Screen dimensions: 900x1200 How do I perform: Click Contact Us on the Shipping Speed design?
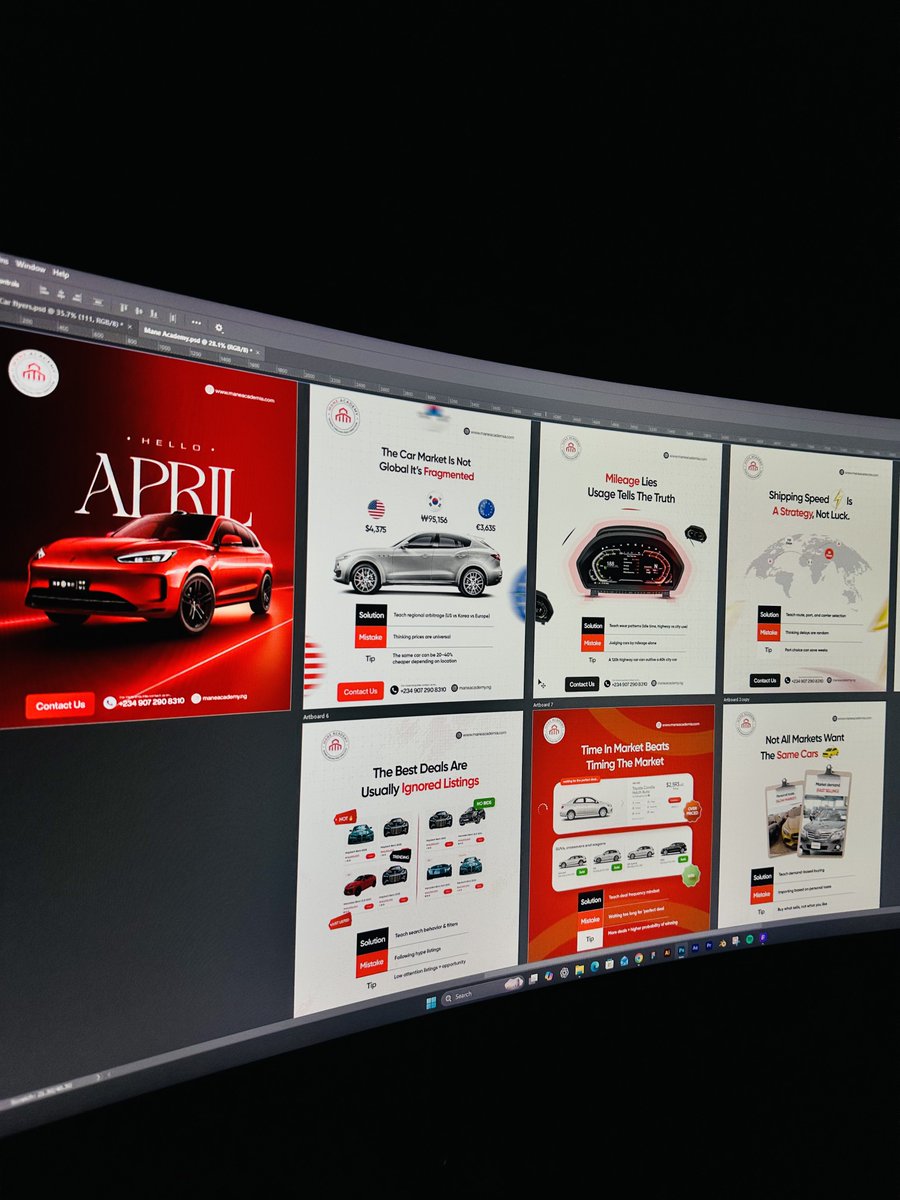click(765, 680)
